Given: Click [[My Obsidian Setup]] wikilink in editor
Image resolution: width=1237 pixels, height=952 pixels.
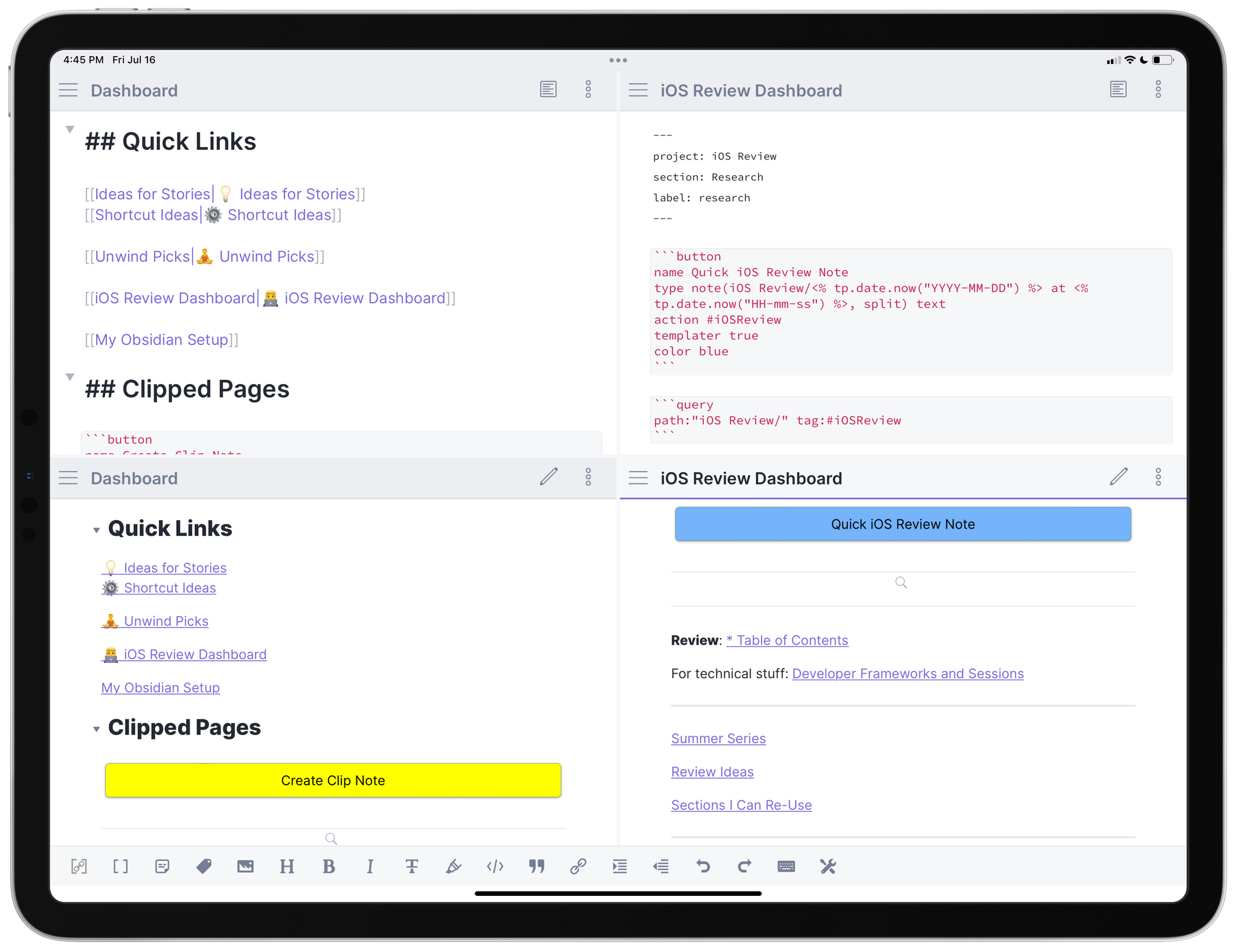Looking at the screenshot, I should [x=161, y=339].
